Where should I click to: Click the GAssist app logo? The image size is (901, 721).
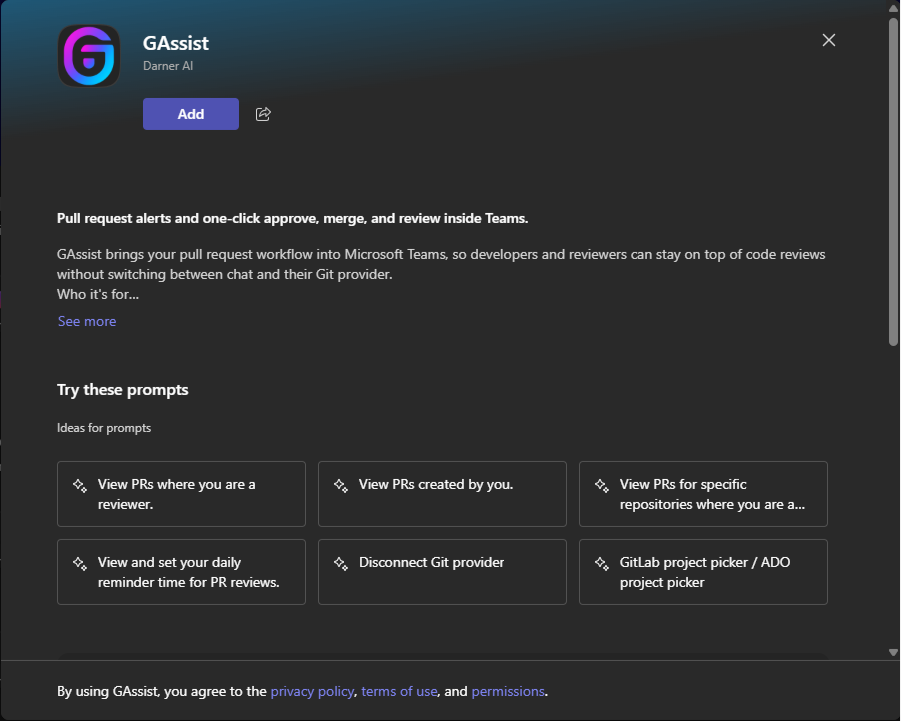(89, 56)
